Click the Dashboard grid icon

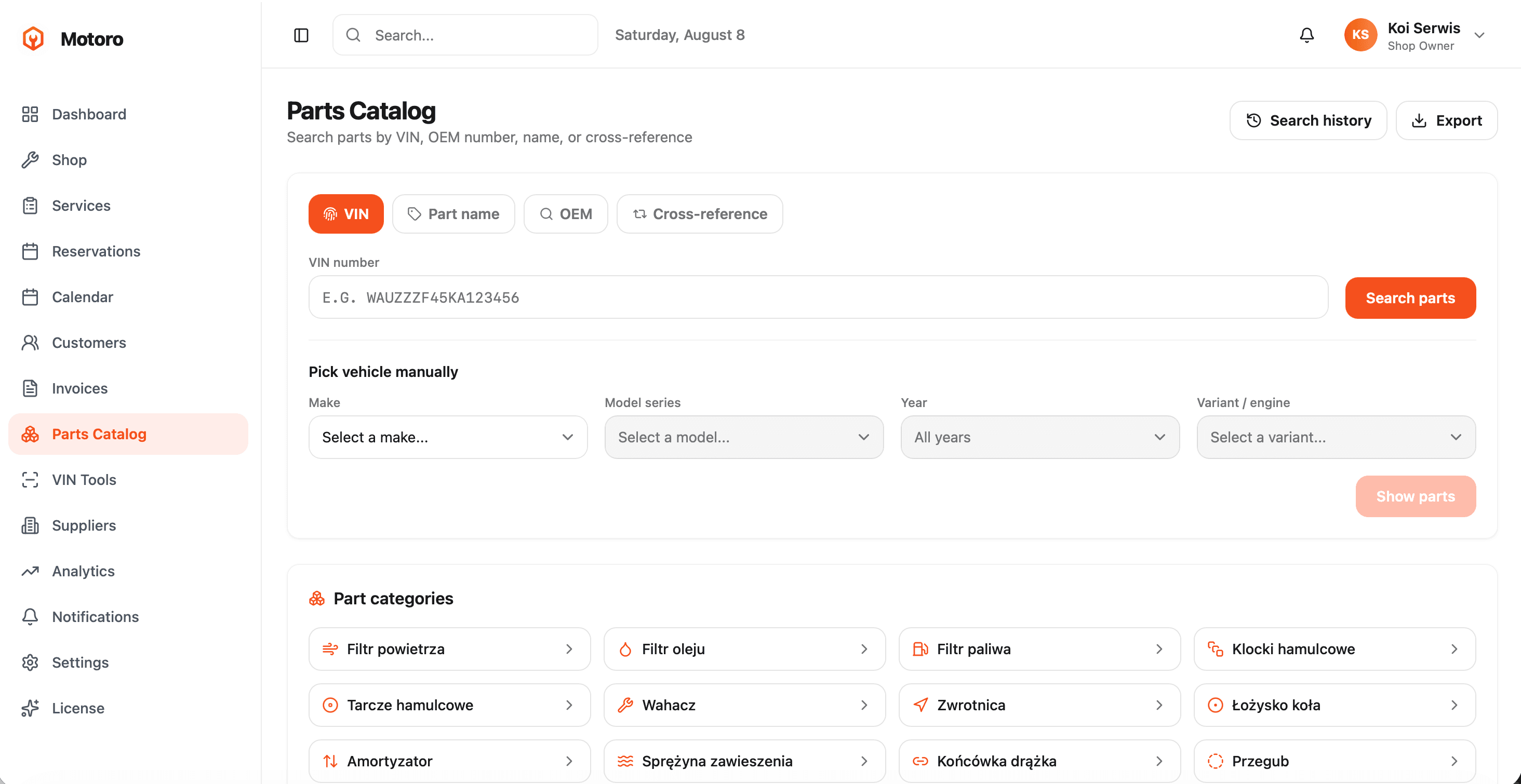pyautogui.click(x=30, y=114)
